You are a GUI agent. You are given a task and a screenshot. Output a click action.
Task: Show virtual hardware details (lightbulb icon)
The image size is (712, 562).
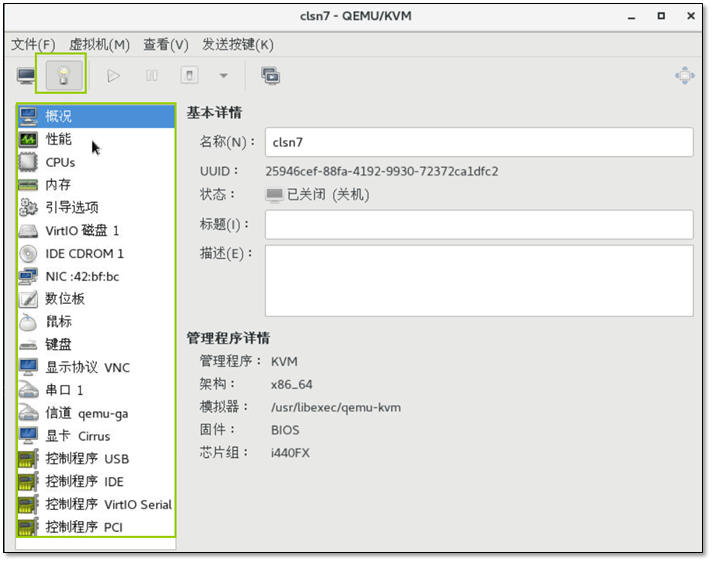point(64,75)
